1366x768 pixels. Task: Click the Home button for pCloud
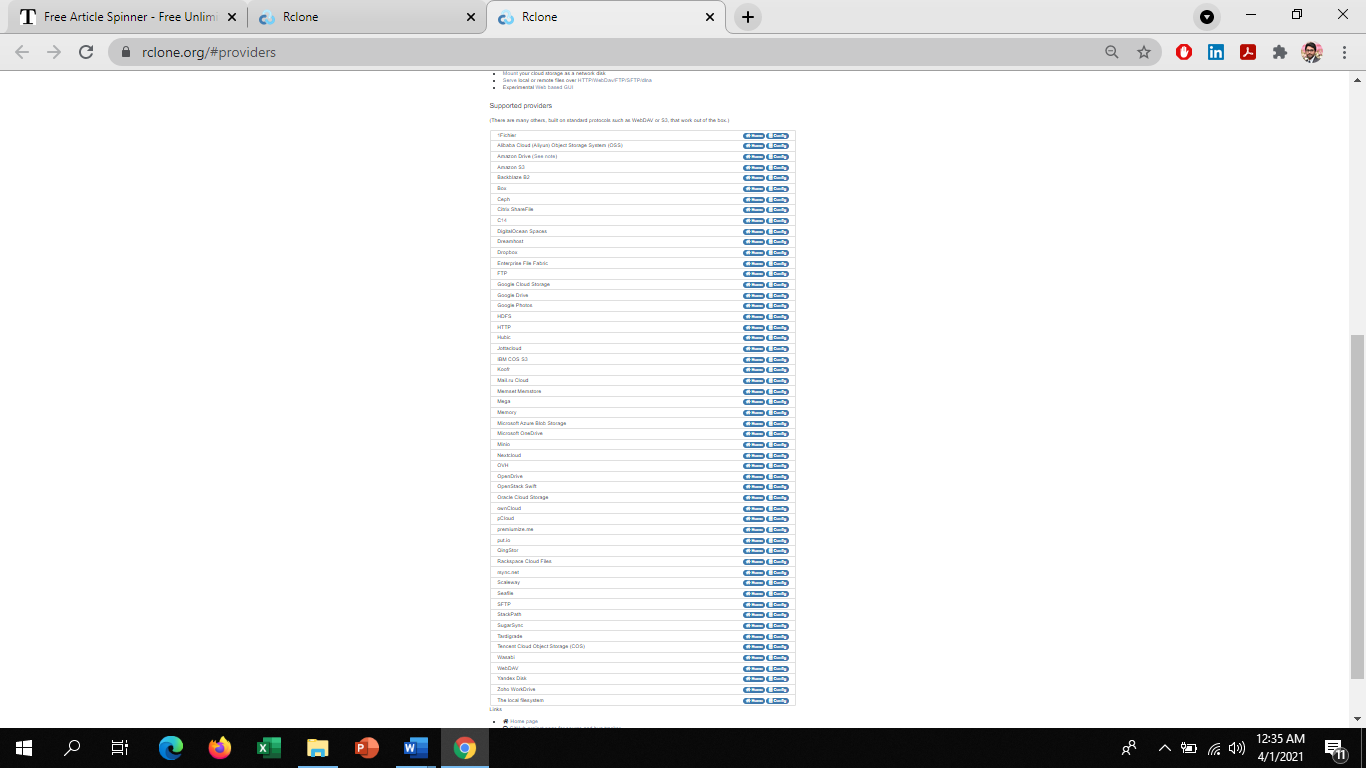tap(754, 519)
